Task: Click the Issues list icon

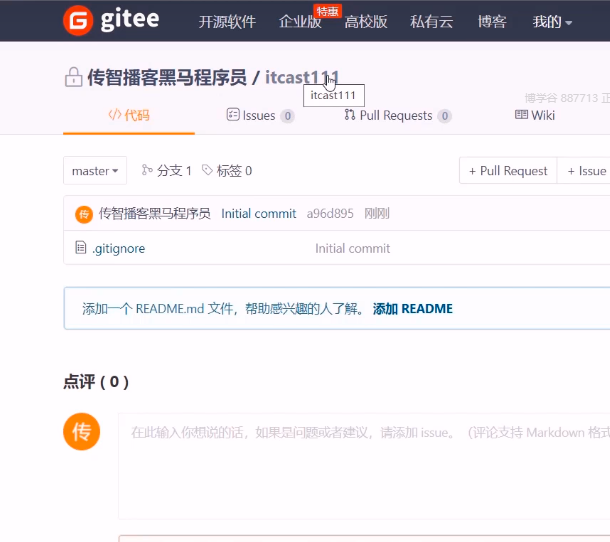Action: point(233,115)
